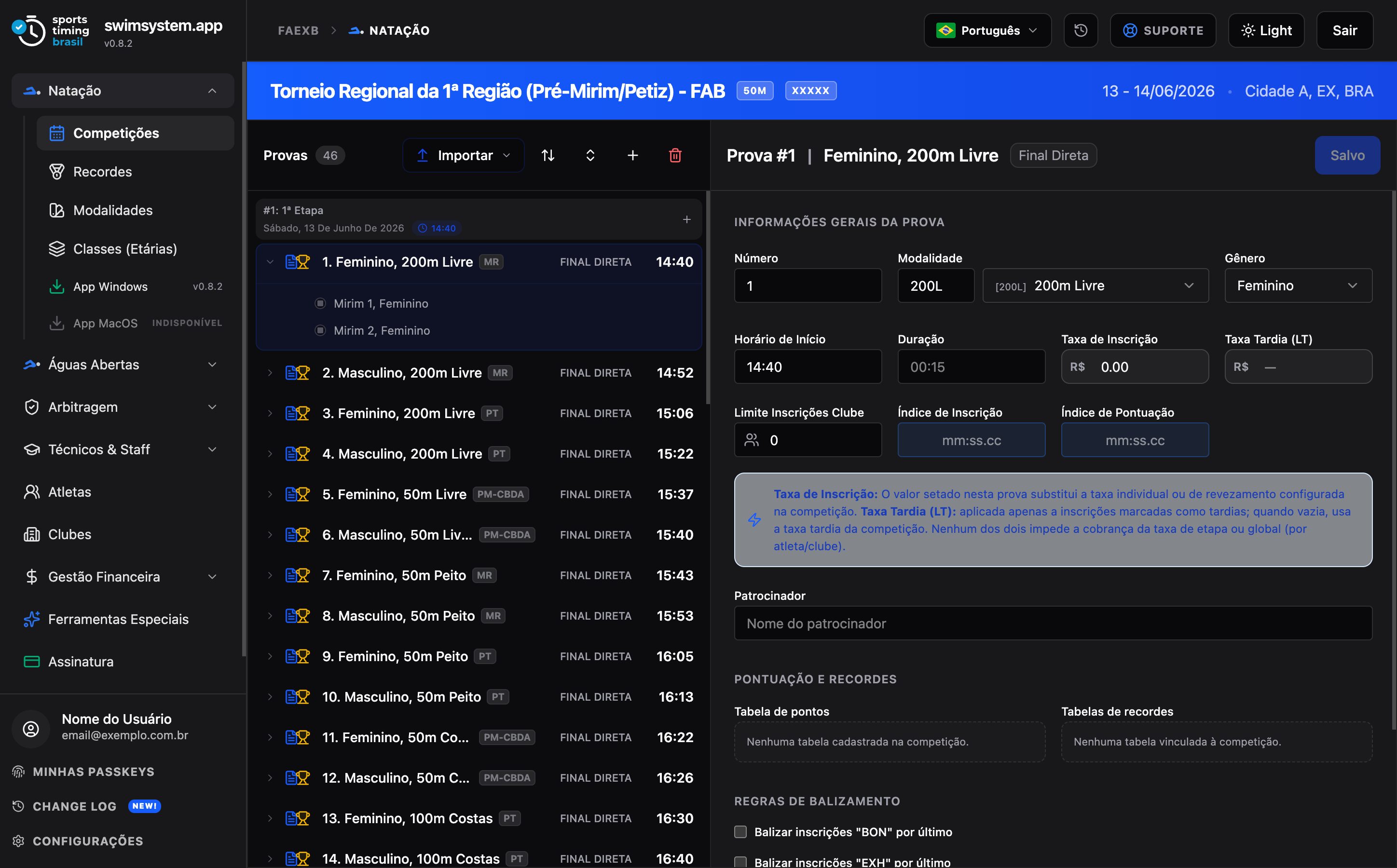This screenshot has width=1397, height=868.
Task: Click the Limite Inscrições Clube field
Action: tap(808, 440)
